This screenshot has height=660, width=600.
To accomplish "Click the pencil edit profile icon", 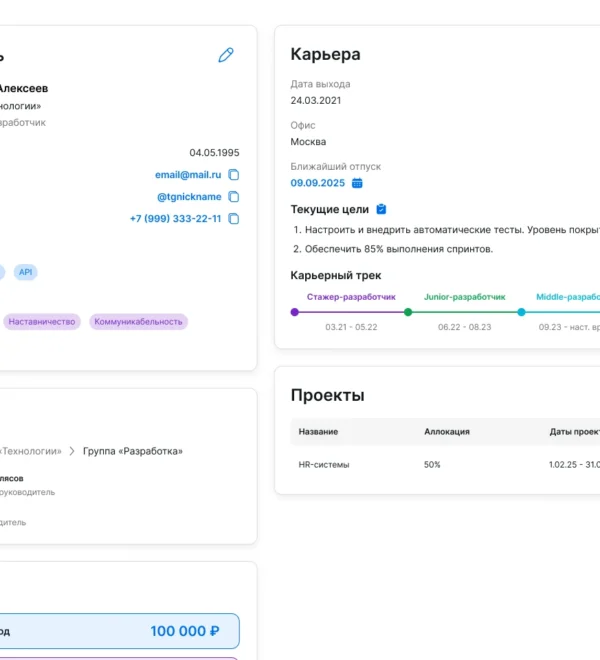I will (x=226, y=55).
